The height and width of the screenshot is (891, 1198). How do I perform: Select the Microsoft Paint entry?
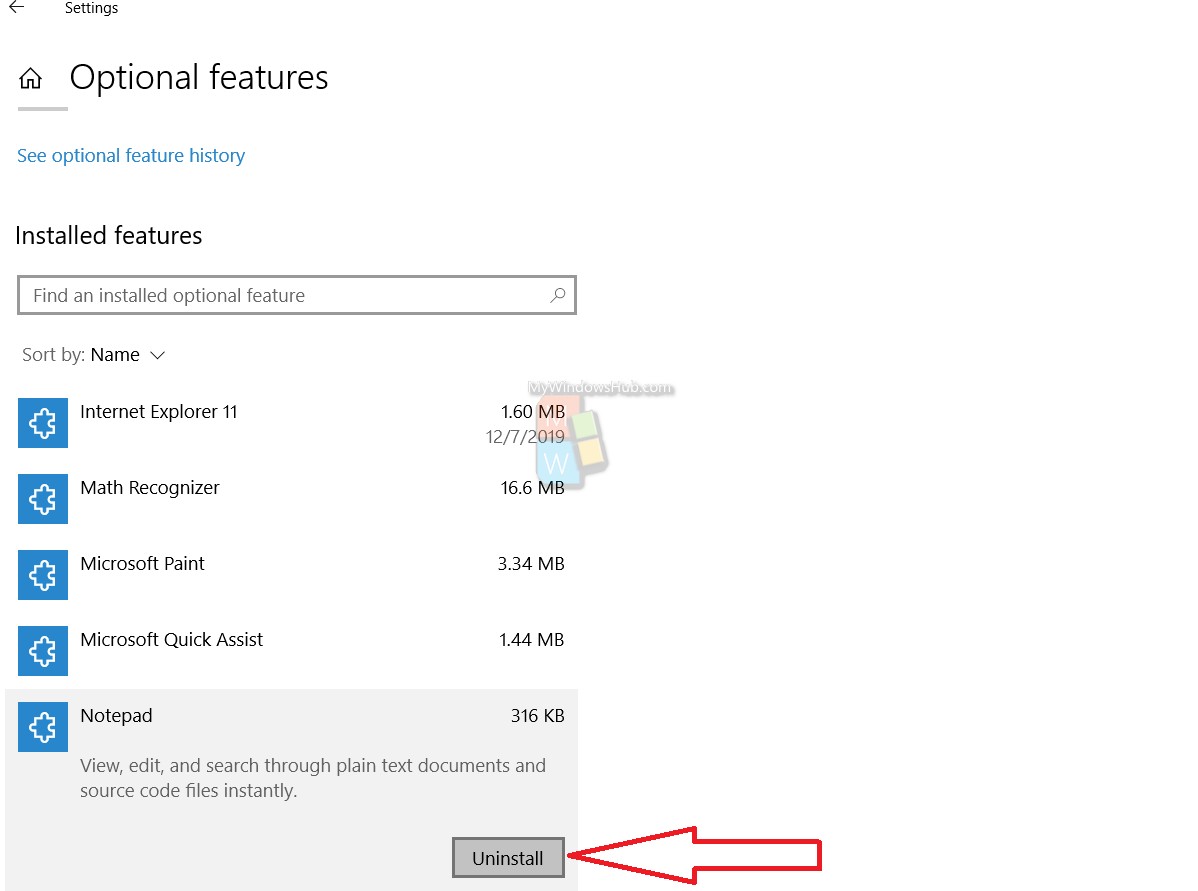[291, 575]
